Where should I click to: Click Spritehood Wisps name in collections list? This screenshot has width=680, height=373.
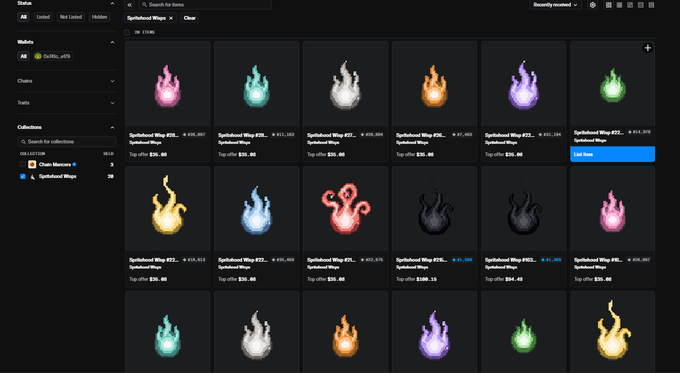tap(58, 177)
